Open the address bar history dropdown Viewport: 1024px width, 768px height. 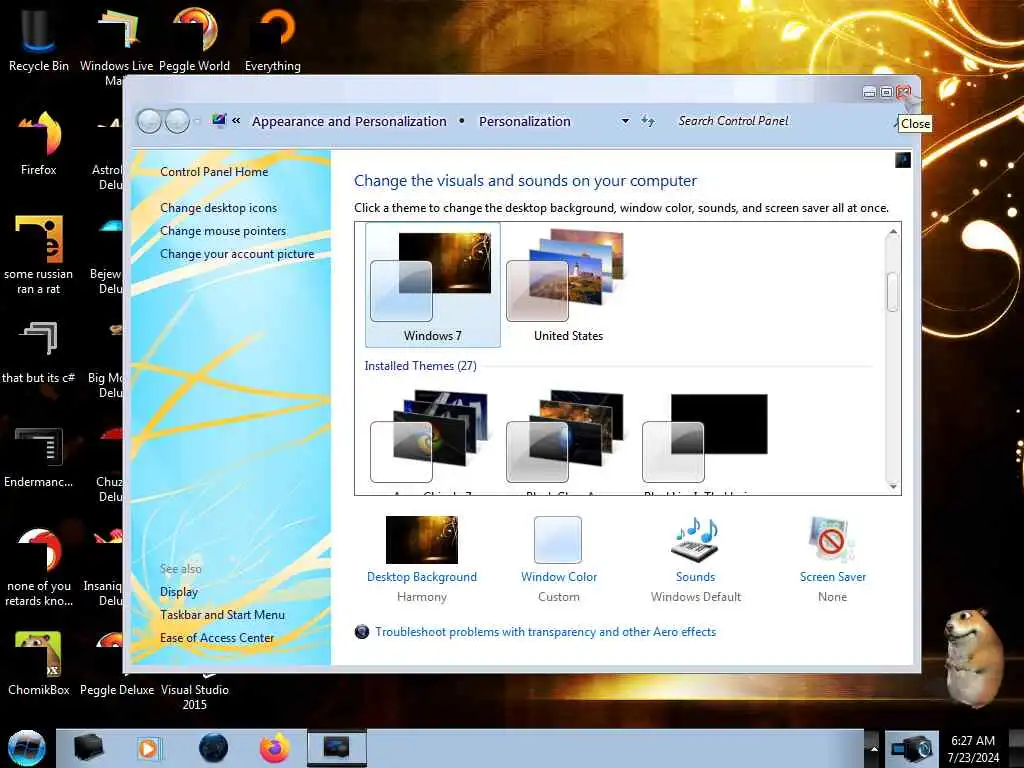(x=625, y=121)
